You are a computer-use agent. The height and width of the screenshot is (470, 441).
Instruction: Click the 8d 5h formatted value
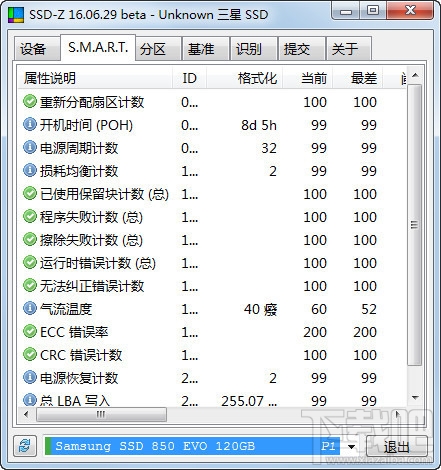coord(259,125)
